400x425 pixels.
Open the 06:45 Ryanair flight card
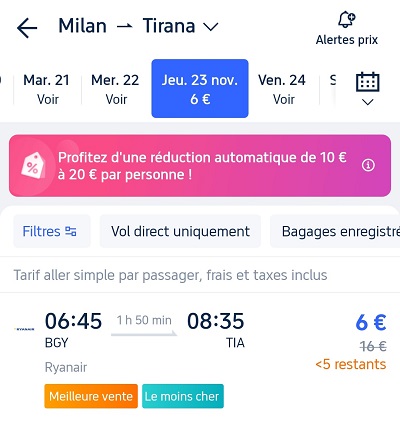tap(200, 358)
